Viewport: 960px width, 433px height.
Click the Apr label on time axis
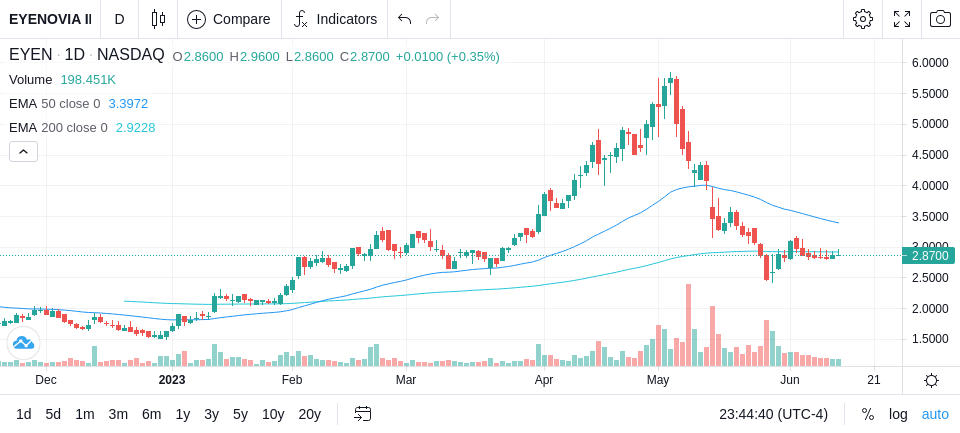[x=544, y=380]
